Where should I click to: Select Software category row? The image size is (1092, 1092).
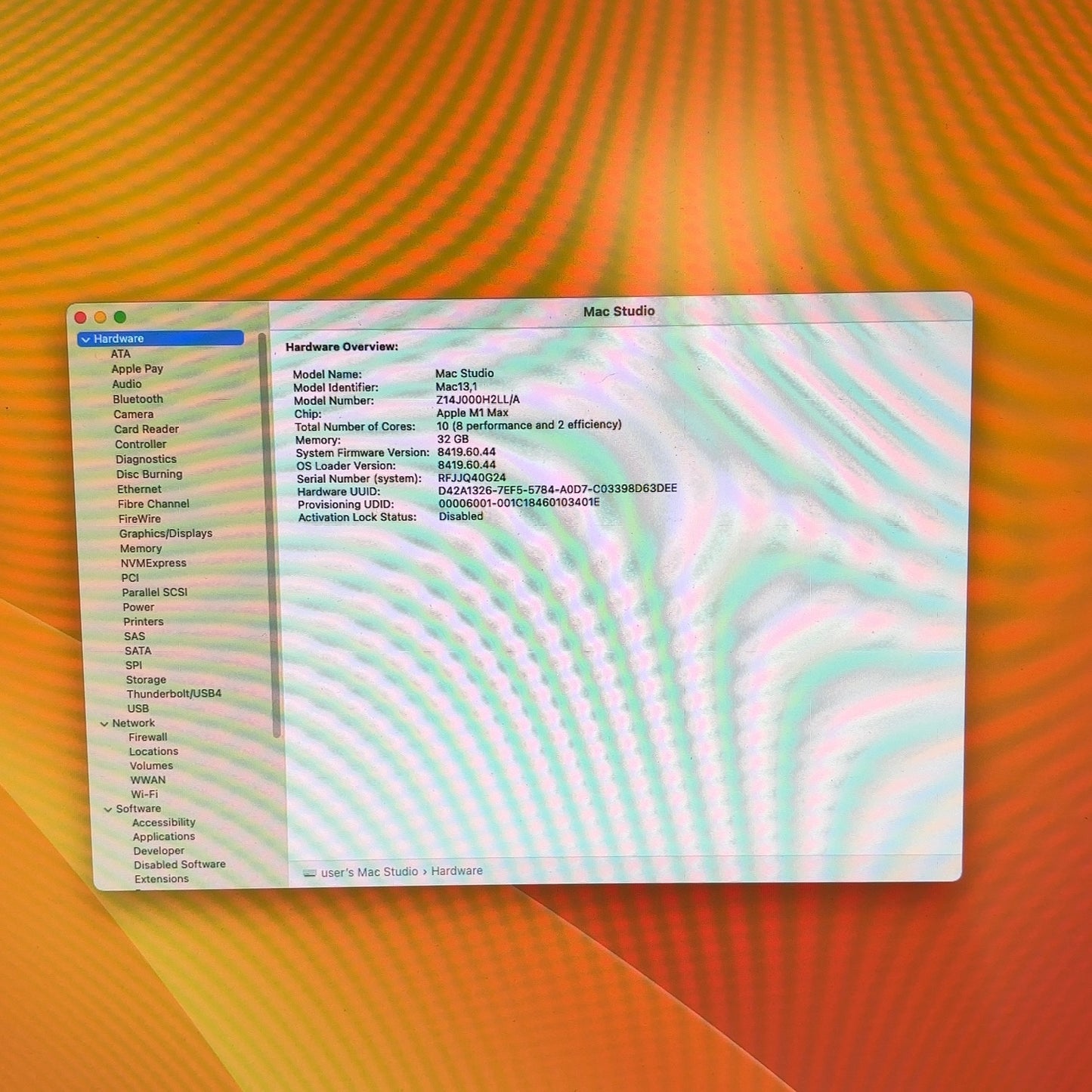tap(138, 809)
